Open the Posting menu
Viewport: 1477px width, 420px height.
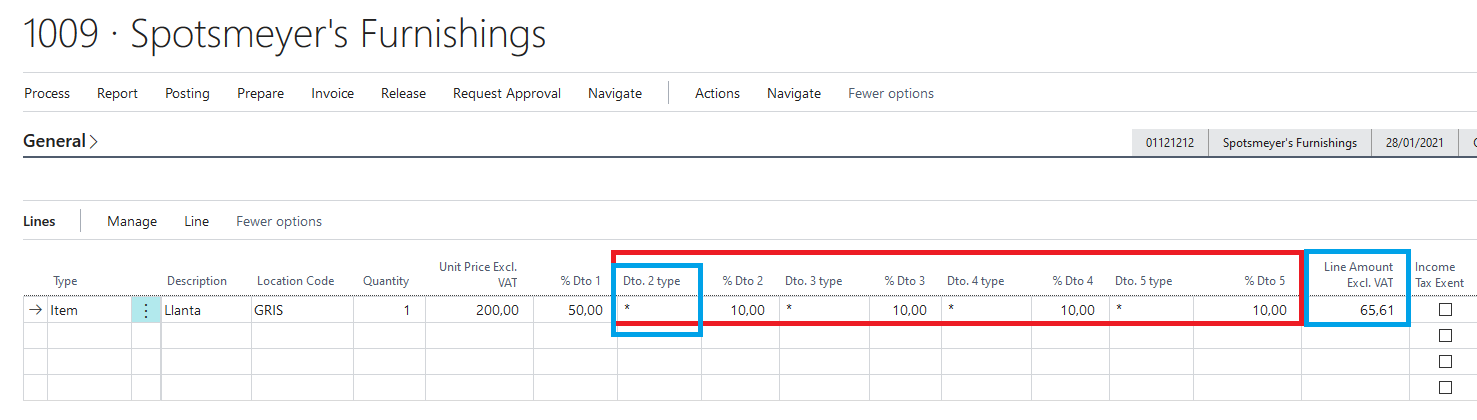[187, 93]
